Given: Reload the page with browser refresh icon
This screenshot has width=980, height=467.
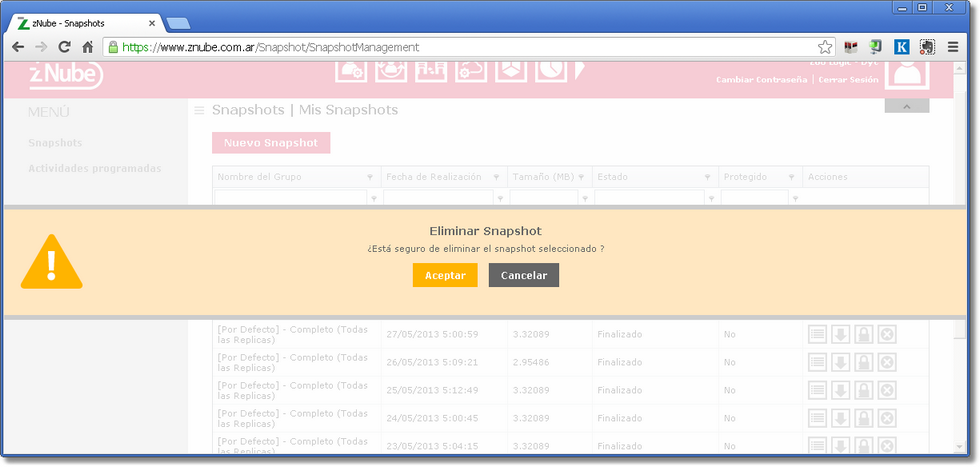Looking at the screenshot, I should (65, 47).
